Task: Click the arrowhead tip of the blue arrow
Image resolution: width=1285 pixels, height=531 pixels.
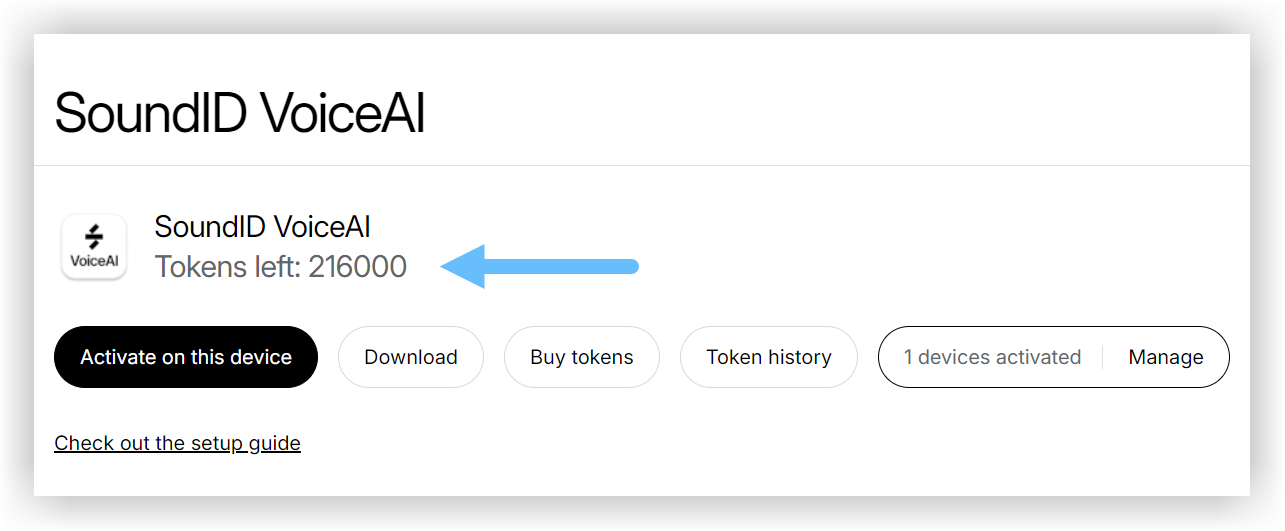Action: coord(446,266)
